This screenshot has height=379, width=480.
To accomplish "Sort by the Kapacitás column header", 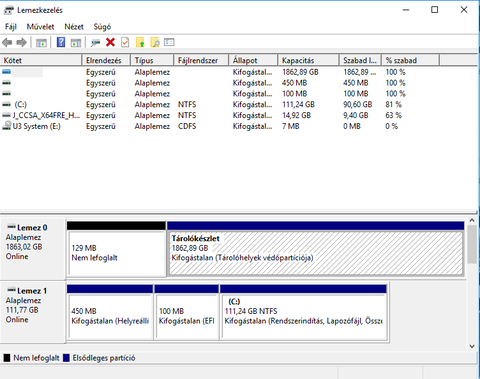I will [309, 60].
